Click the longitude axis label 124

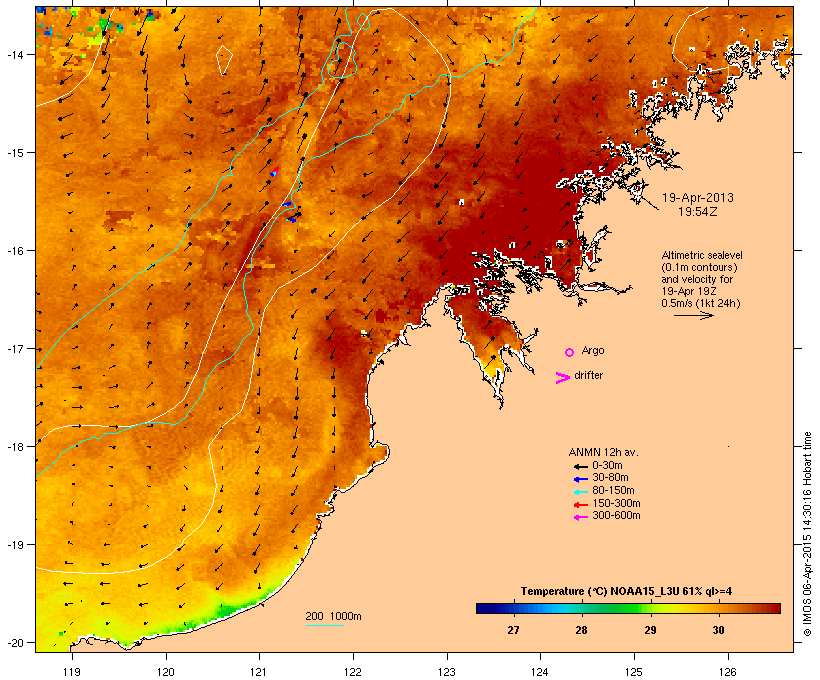(540, 672)
